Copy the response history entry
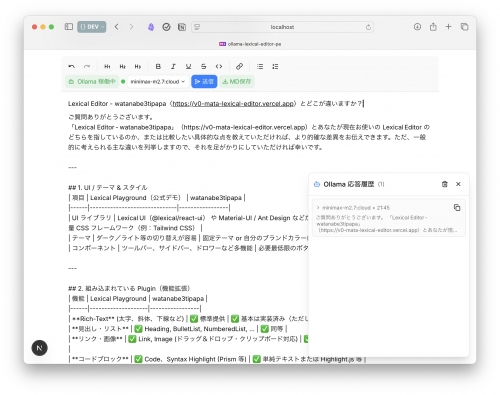The image size is (500, 395). [x=457, y=208]
